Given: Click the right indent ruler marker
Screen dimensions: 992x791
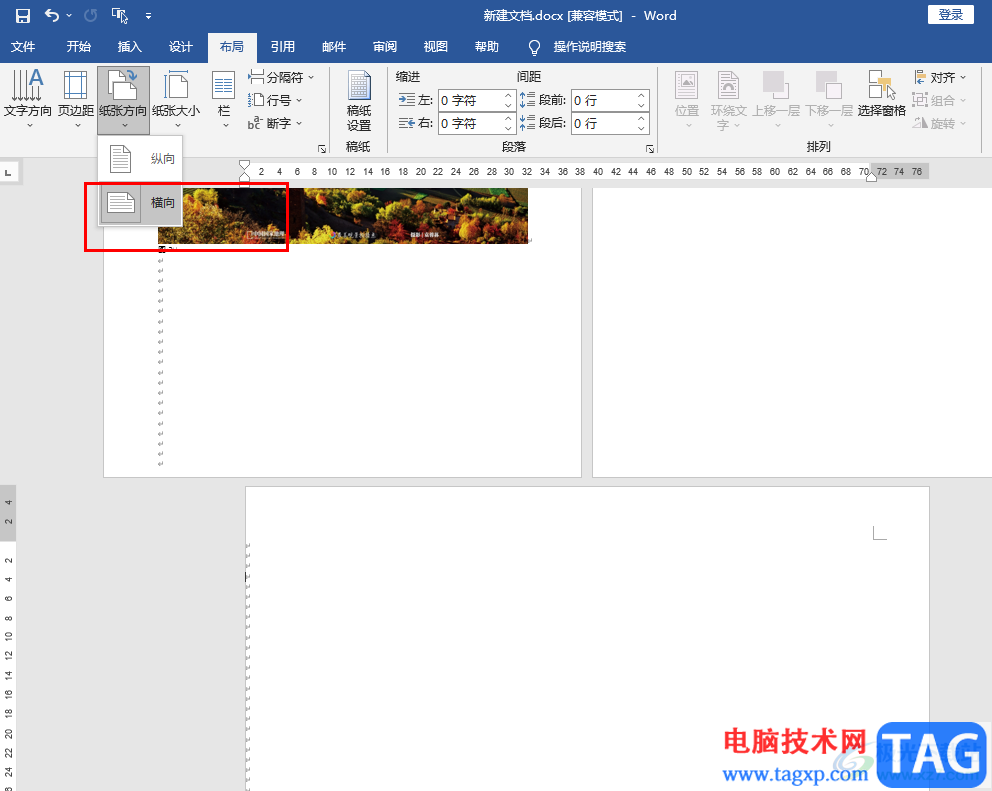Looking at the screenshot, I should [x=871, y=178].
